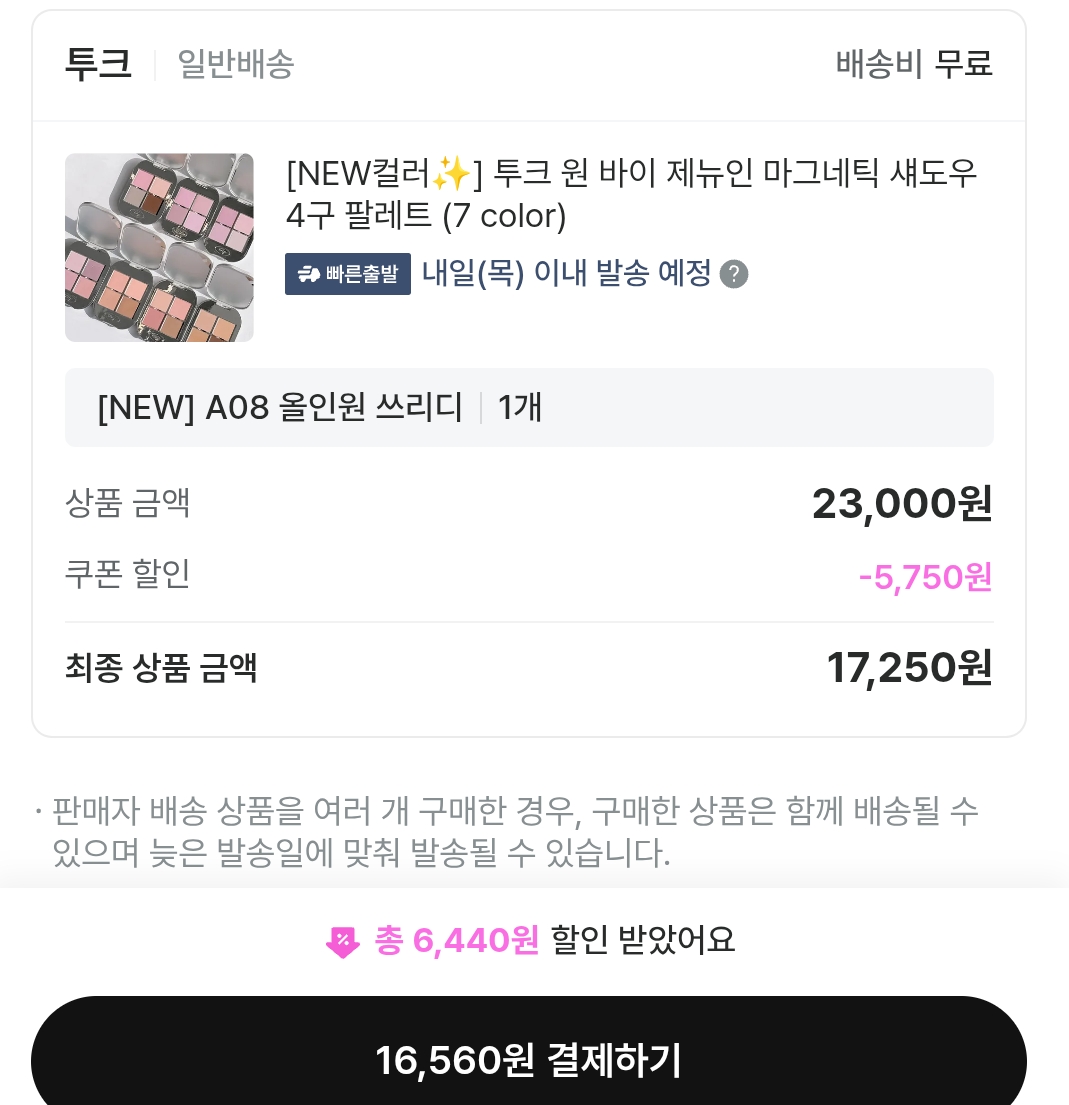Tap the 총 6,440원 discount summary text
The height and width of the screenshot is (1105, 1069).
pyautogui.click(x=456, y=940)
